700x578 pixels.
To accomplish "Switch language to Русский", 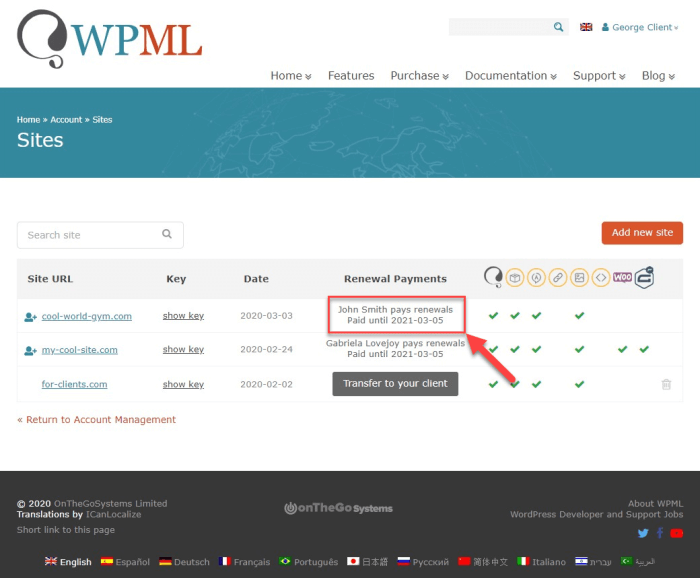I will [x=423, y=561].
